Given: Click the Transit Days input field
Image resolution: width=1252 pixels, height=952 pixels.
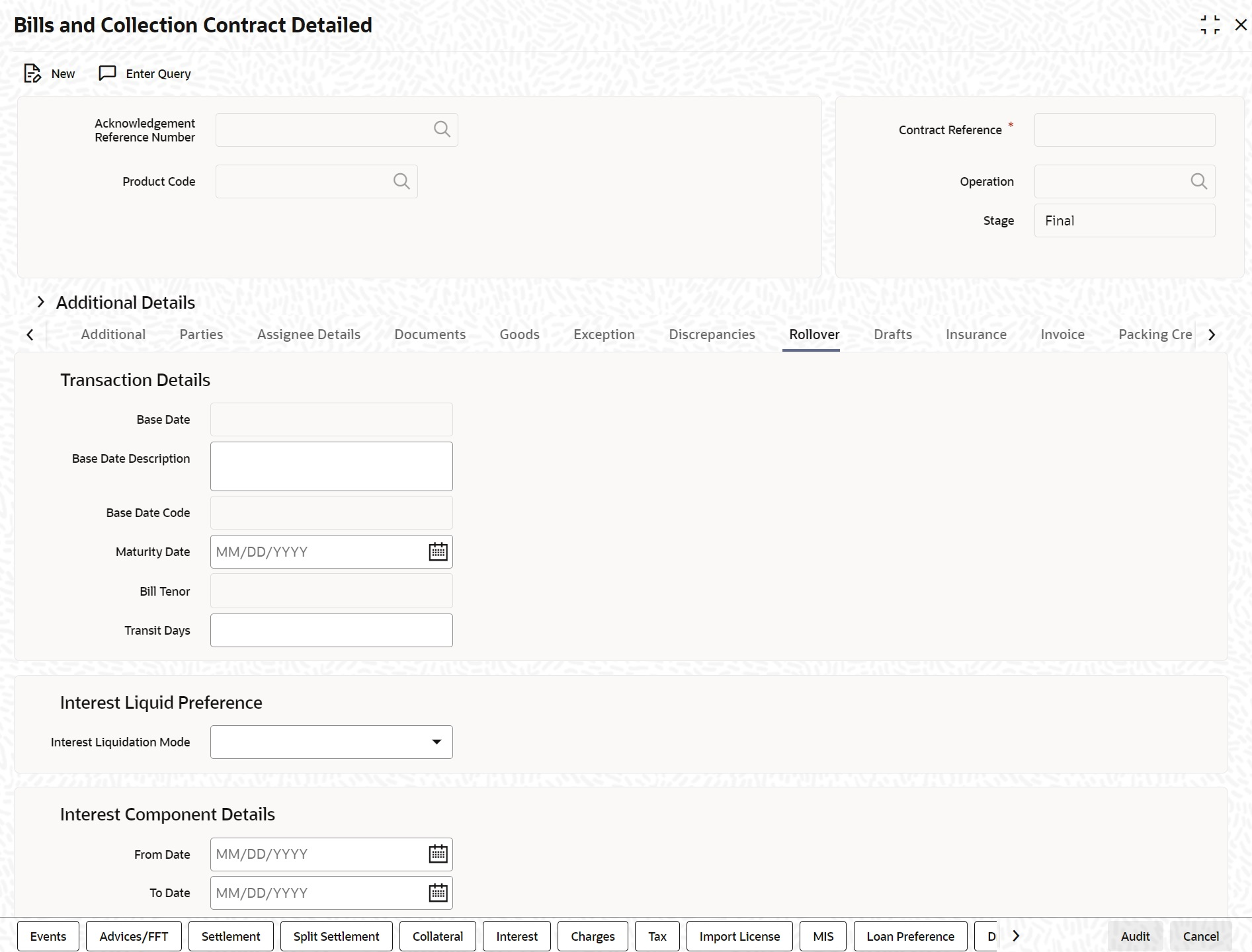Looking at the screenshot, I should click(x=331, y=630).
